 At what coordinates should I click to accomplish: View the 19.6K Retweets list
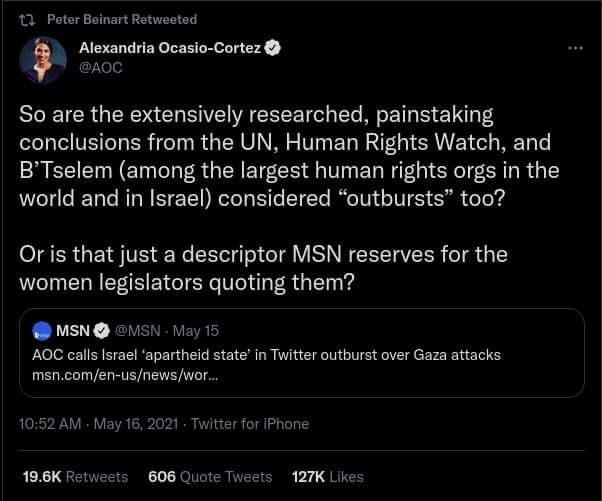(75, 477)
